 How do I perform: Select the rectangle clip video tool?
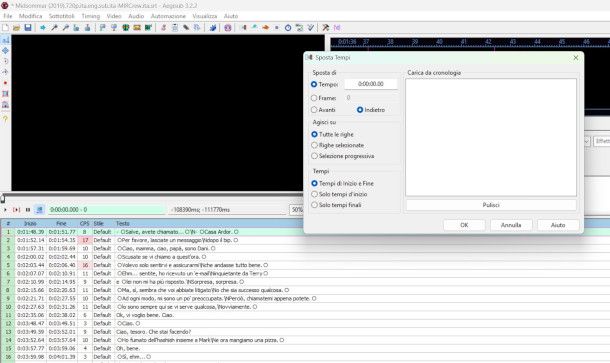pyautogui.click(x=5, y=94)
